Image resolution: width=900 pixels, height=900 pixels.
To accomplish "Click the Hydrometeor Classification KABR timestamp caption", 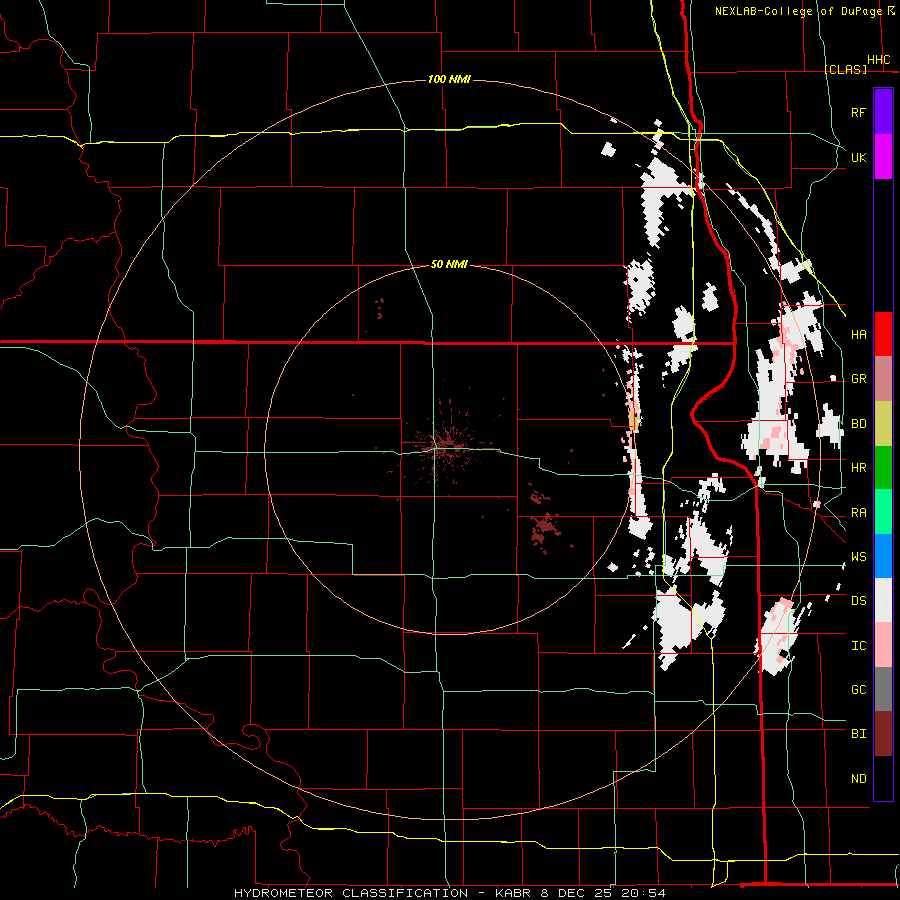I will [x=450, y=893].
